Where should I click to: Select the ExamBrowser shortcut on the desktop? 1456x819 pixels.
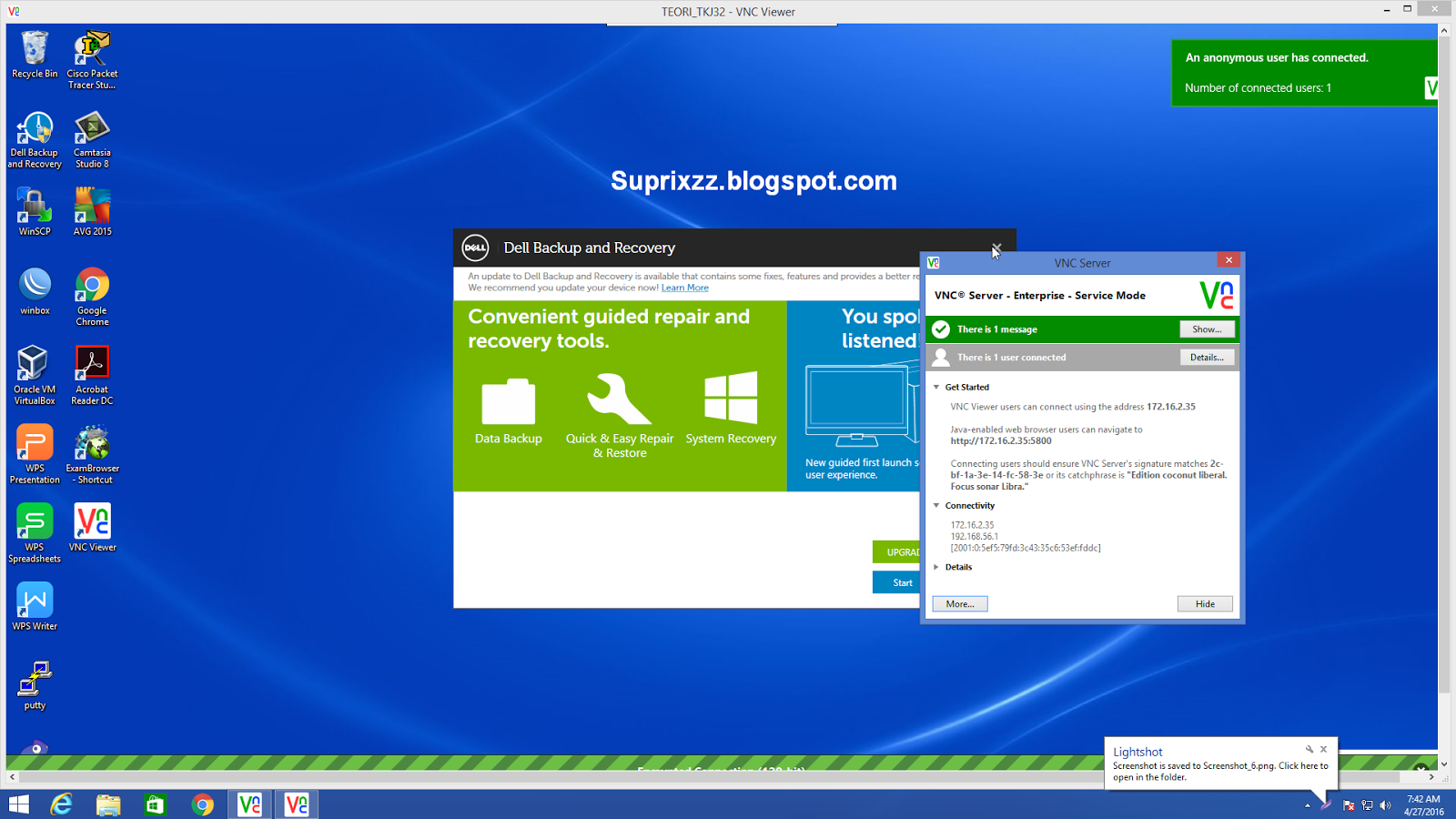click(x=92, y=454)
